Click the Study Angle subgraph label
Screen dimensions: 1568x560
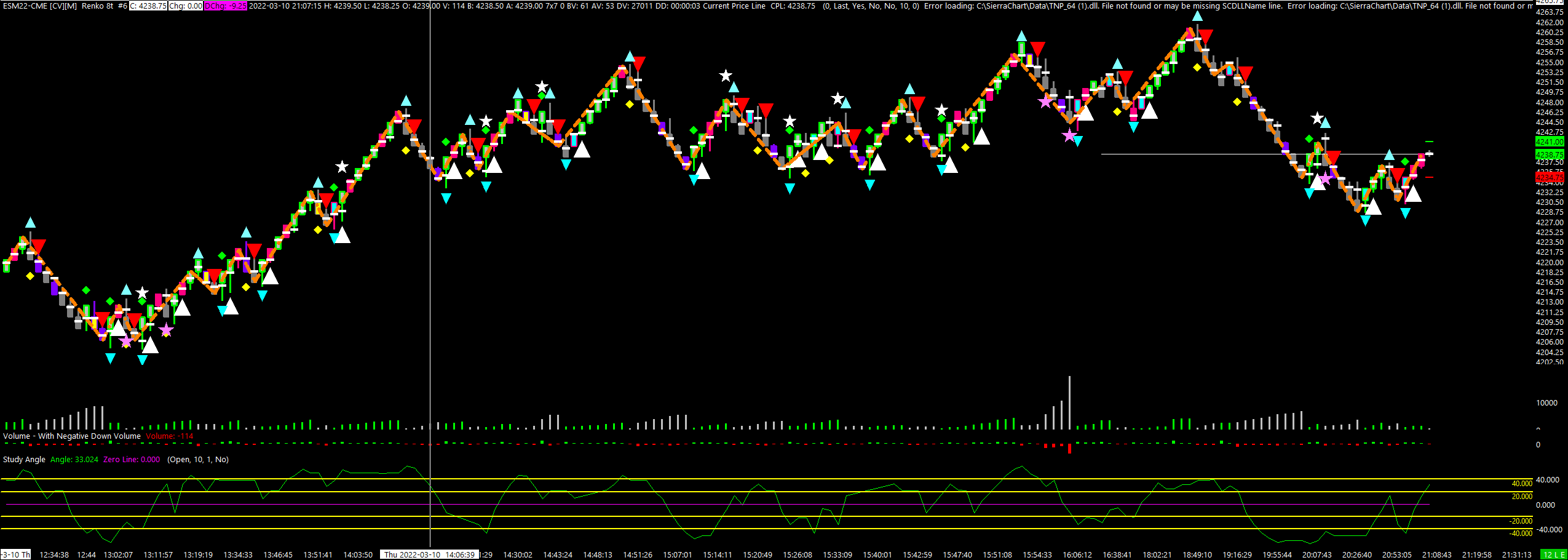[24, 460]
